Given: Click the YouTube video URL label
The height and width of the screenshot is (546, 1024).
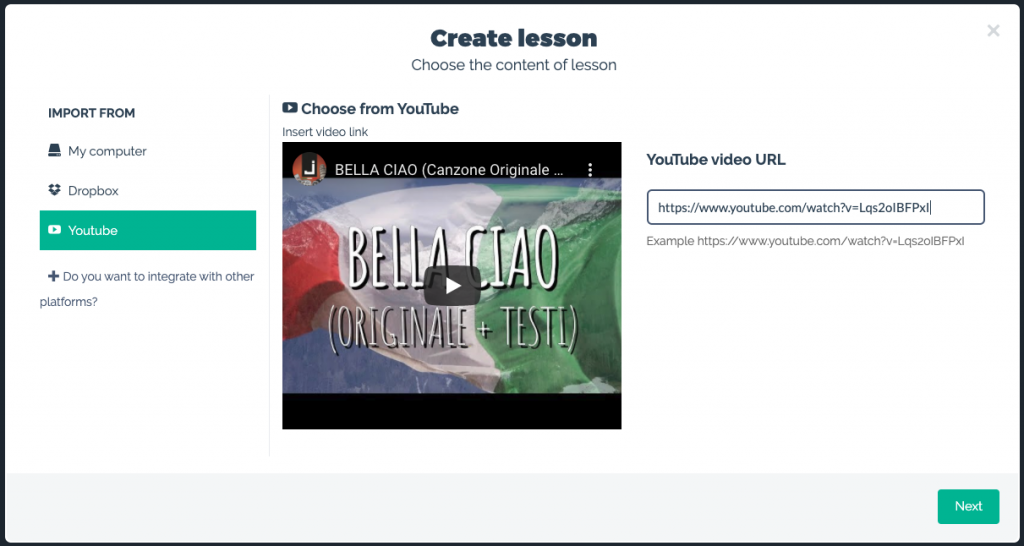Looking at the screenshot, I should coord(716,159).
